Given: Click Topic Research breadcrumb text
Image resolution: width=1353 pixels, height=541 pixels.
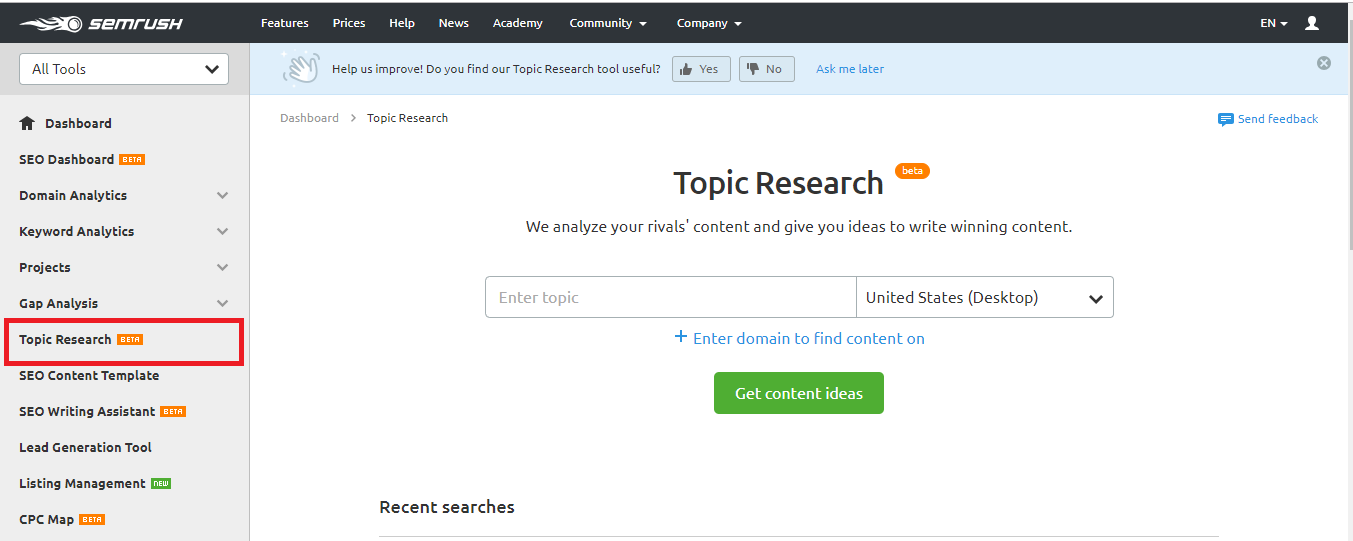Looking at the screenshot, I should tap(407, 118).
